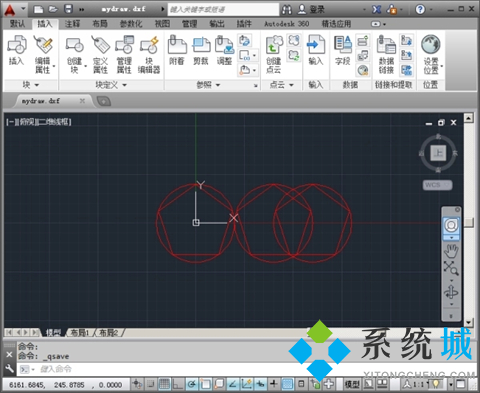Screen dimensions: 480x393
Task: Click the Set Location (设置位置) globe tool
Action: tap(431, 54)
